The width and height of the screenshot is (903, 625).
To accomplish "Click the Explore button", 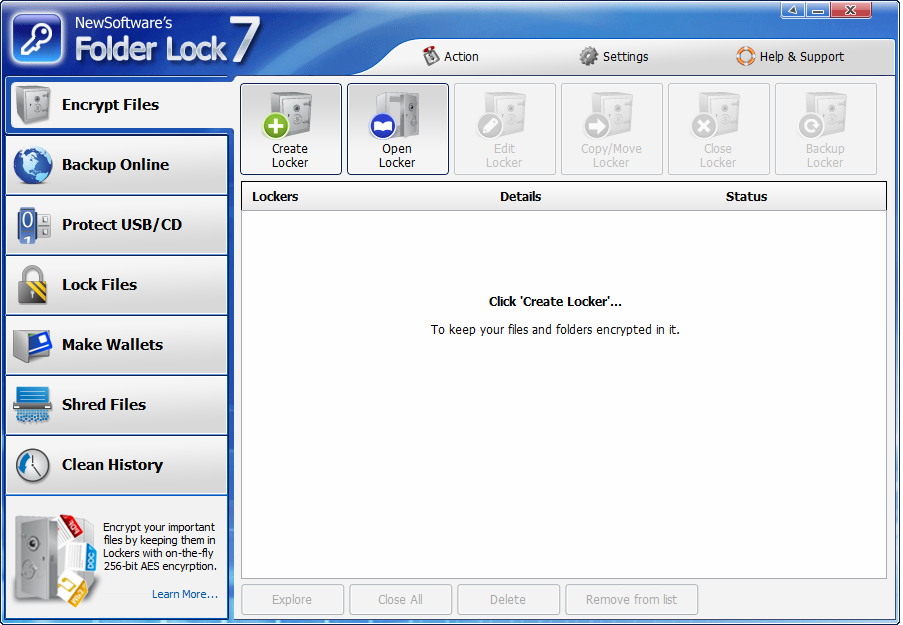I will pyautogui.click(x=292, y=600).
